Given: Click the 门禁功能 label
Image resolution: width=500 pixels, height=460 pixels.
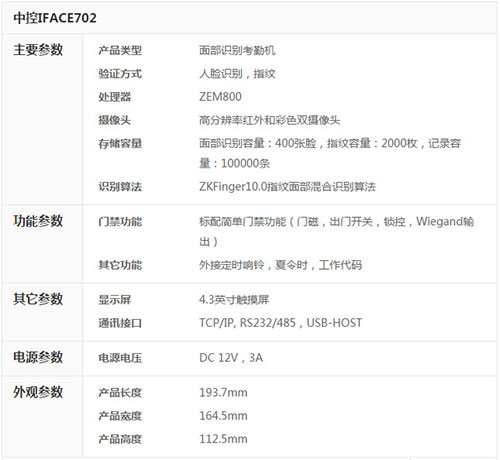Looking at the screenshot, I should (120, 222).
